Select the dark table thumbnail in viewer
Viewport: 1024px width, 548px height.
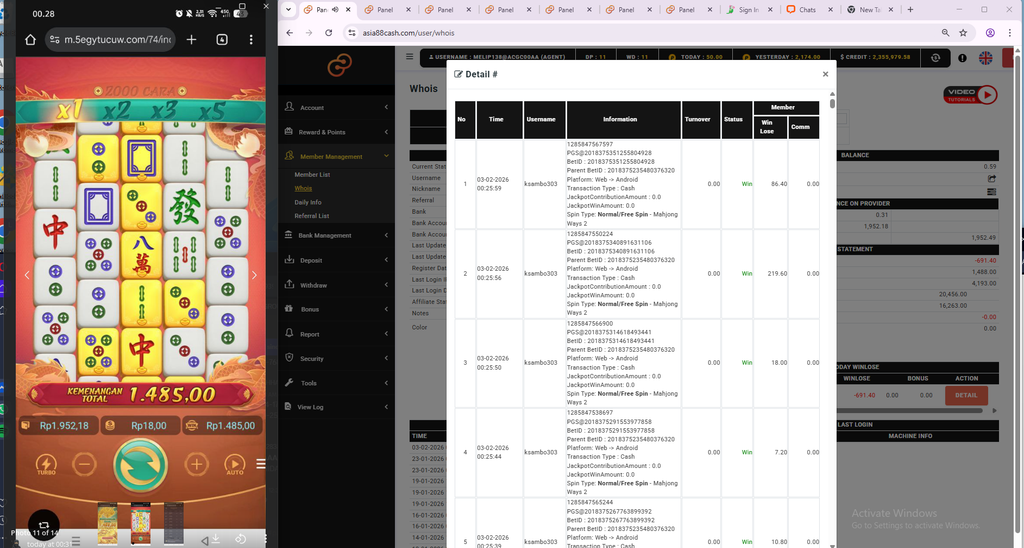[x=173, y=523]
